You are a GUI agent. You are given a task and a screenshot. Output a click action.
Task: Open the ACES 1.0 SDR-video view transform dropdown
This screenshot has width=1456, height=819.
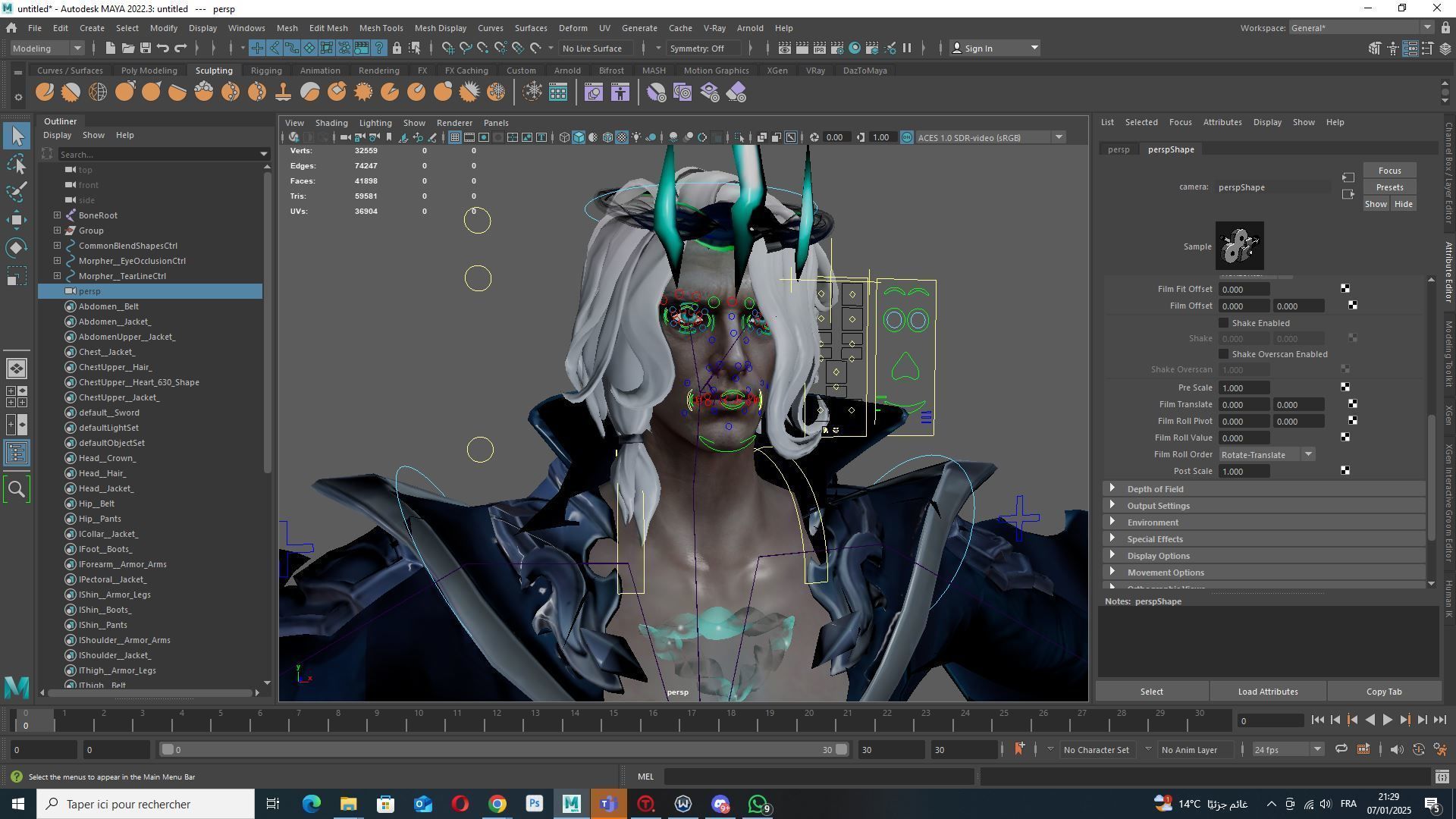pos(990,137)
